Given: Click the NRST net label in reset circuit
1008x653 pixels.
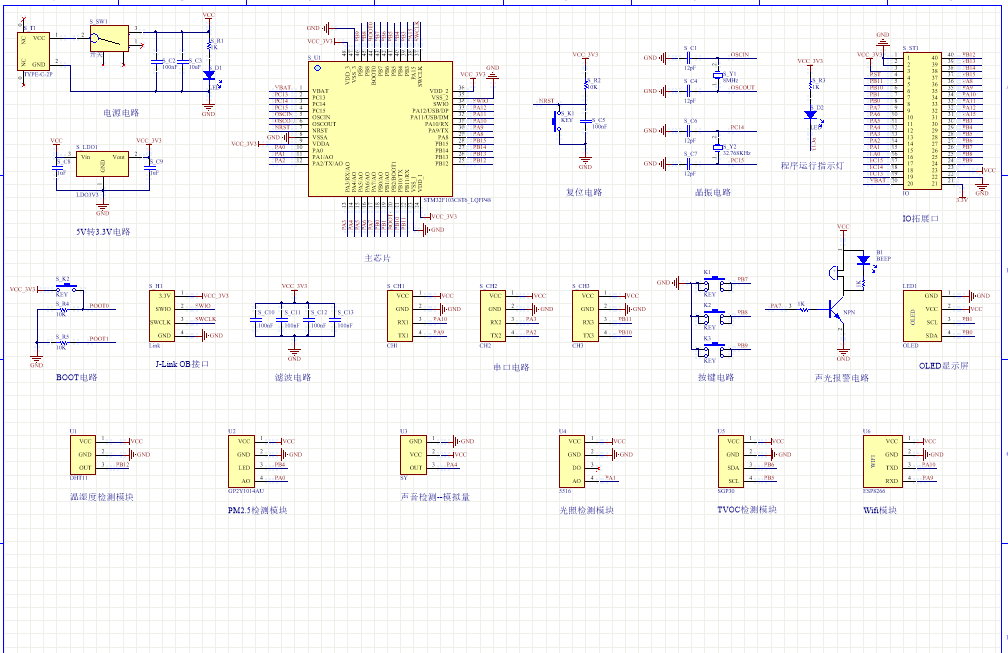Looking at the screenshot, I should coord(545,101).
